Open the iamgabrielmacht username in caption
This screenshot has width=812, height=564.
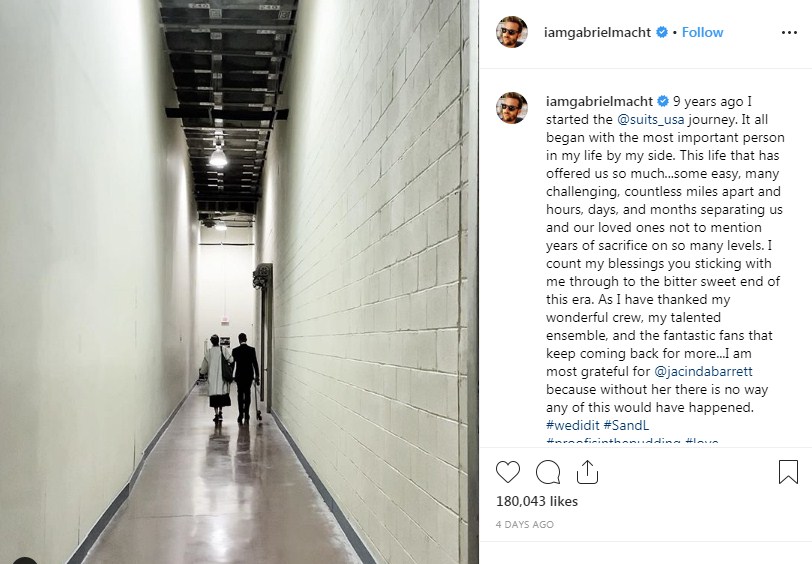pos(599,102)
